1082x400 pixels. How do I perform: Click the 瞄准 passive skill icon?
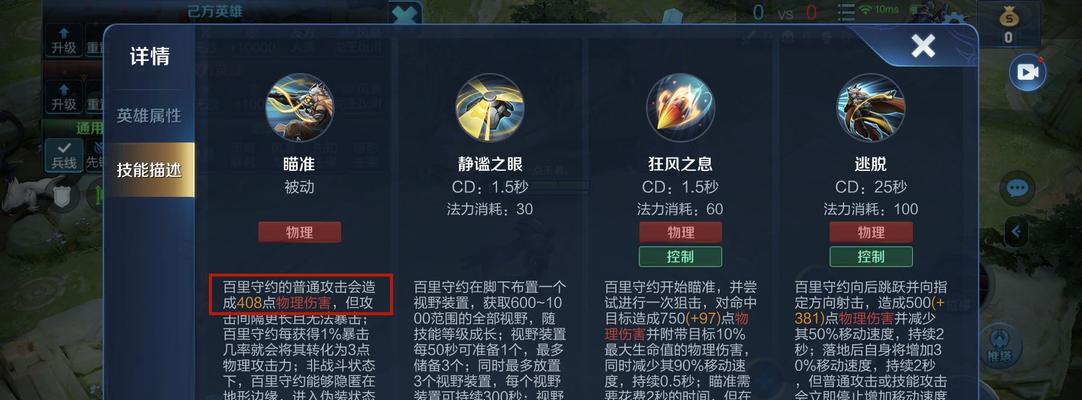click(299, 108)
